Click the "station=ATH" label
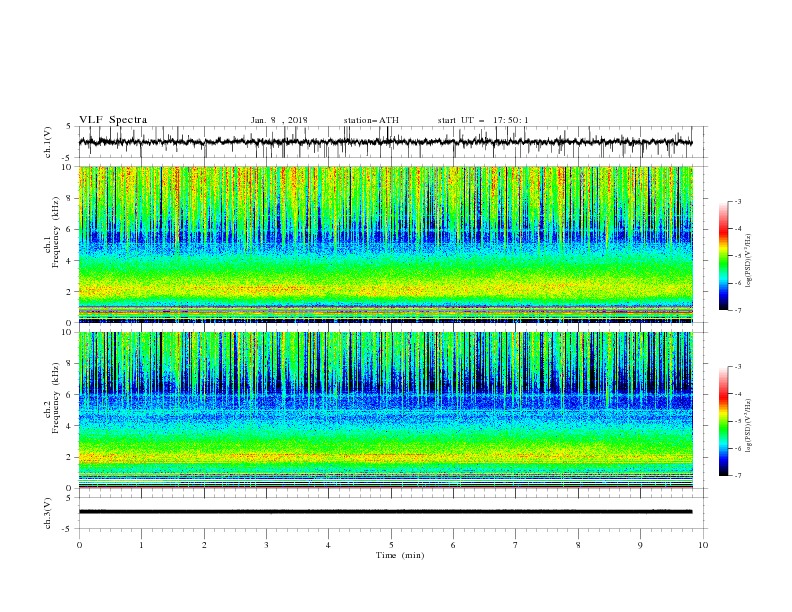Viewport: 792px width, 612px height. 371,120
